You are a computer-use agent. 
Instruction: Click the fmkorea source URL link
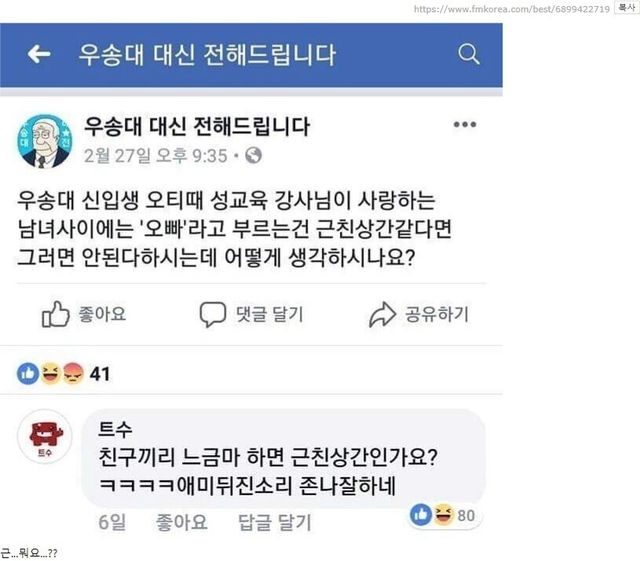(x=525, y=8)
